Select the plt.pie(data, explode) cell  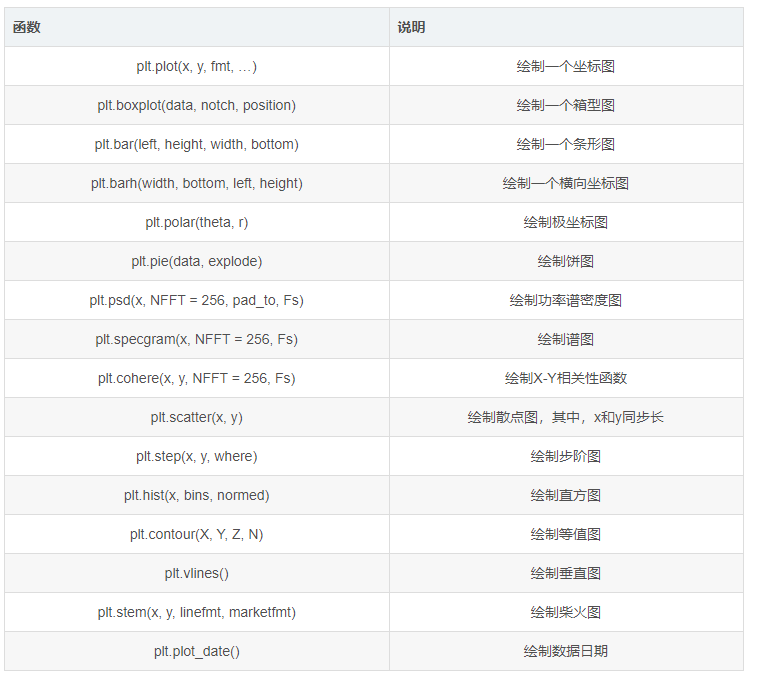coord(197,262)
